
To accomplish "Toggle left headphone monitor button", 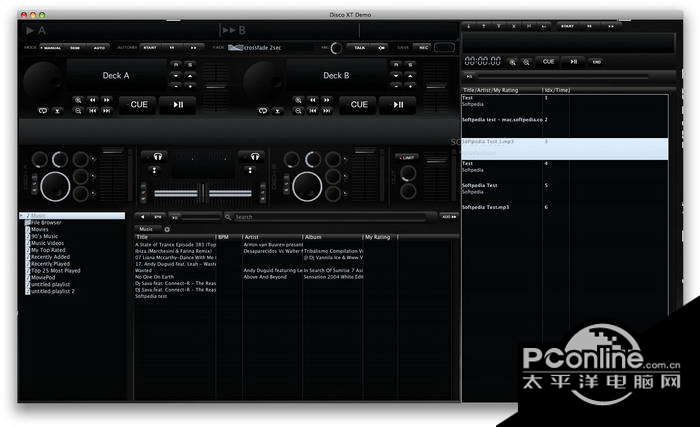I will click(x=155, y=156).
